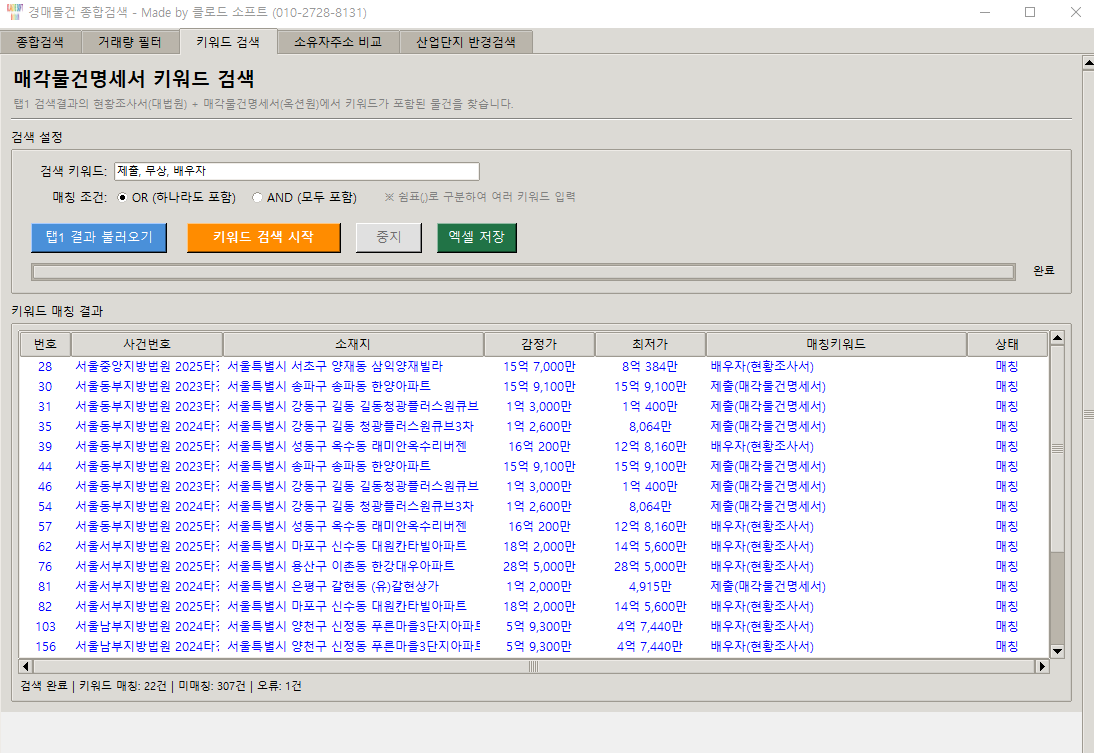
Task: Click the main window scroll-up arrow
Action: point(1088,62)
